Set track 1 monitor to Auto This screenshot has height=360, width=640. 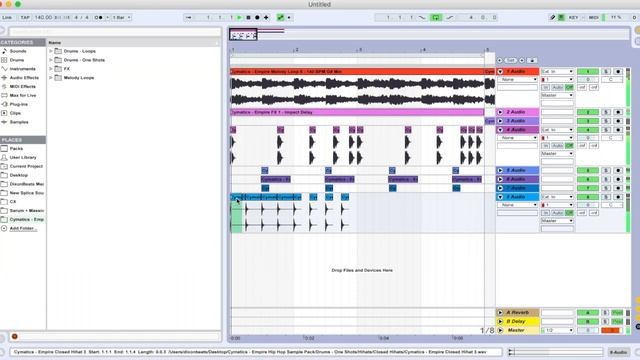[x=557, y=87]
